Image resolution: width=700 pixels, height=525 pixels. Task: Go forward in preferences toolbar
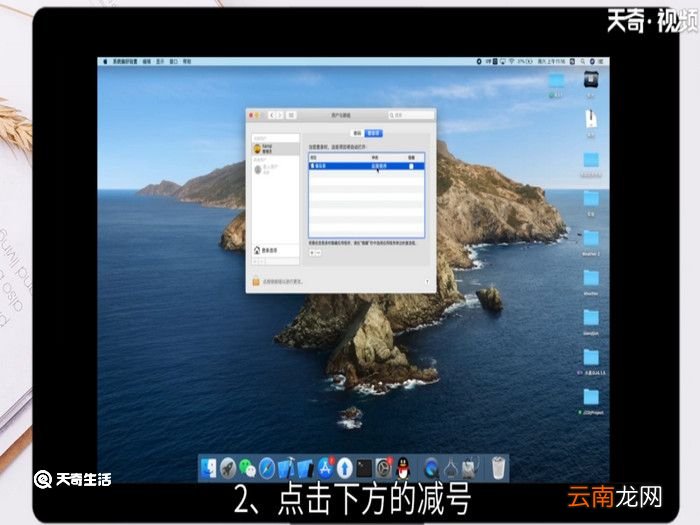click(280, 115)
